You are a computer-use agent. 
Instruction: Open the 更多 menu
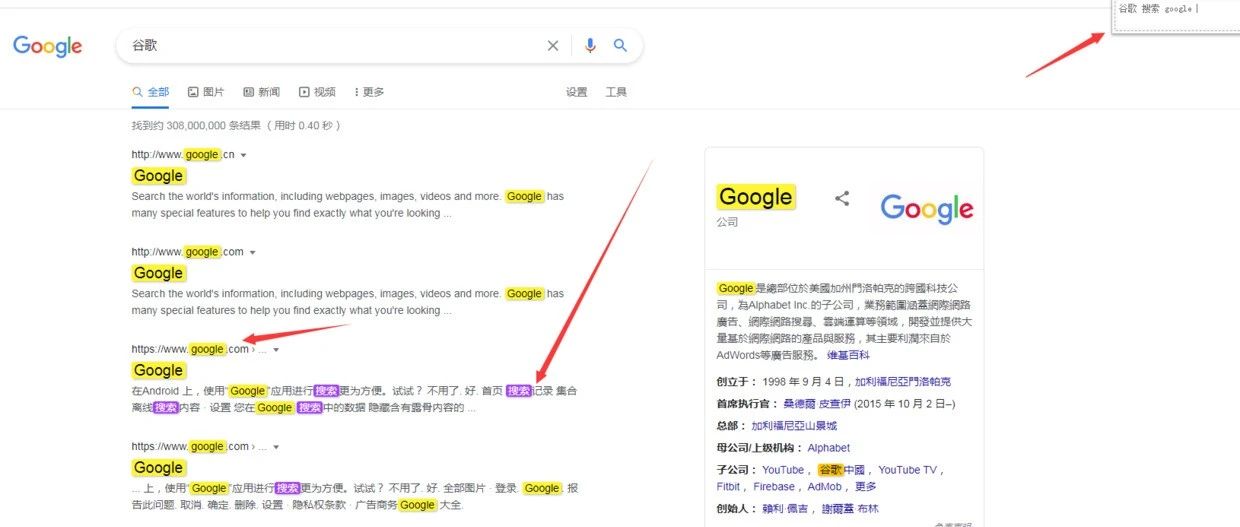point(369,92)
